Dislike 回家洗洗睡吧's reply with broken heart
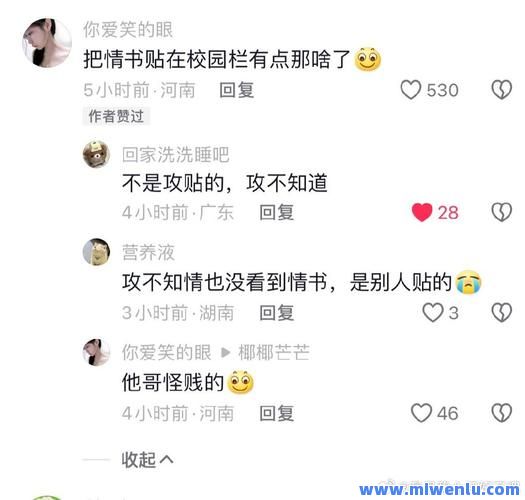 (x=502, y=212)
